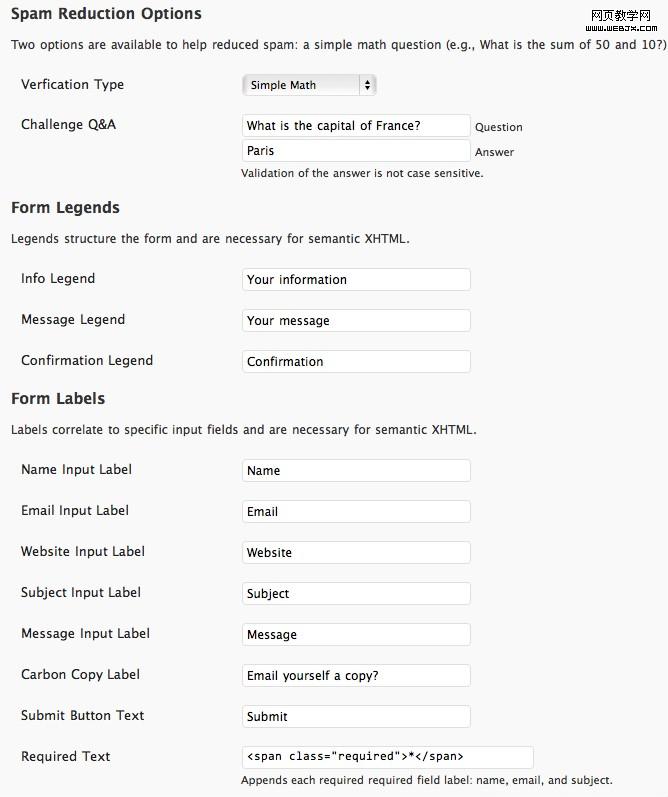Click the "Form Legends" section heading
Screen dimensions: 668x797
coord(65,208)
